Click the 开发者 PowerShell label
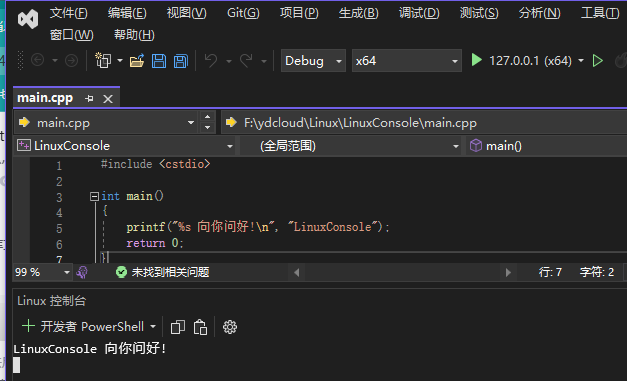The width and height of the screenshot is (627, 381). (x=92, y=327)
